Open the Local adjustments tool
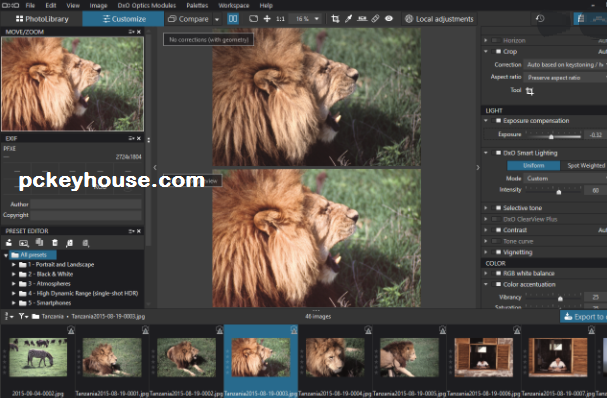The width and height of the screenshot is (607, 398). [x=439, y=19]
